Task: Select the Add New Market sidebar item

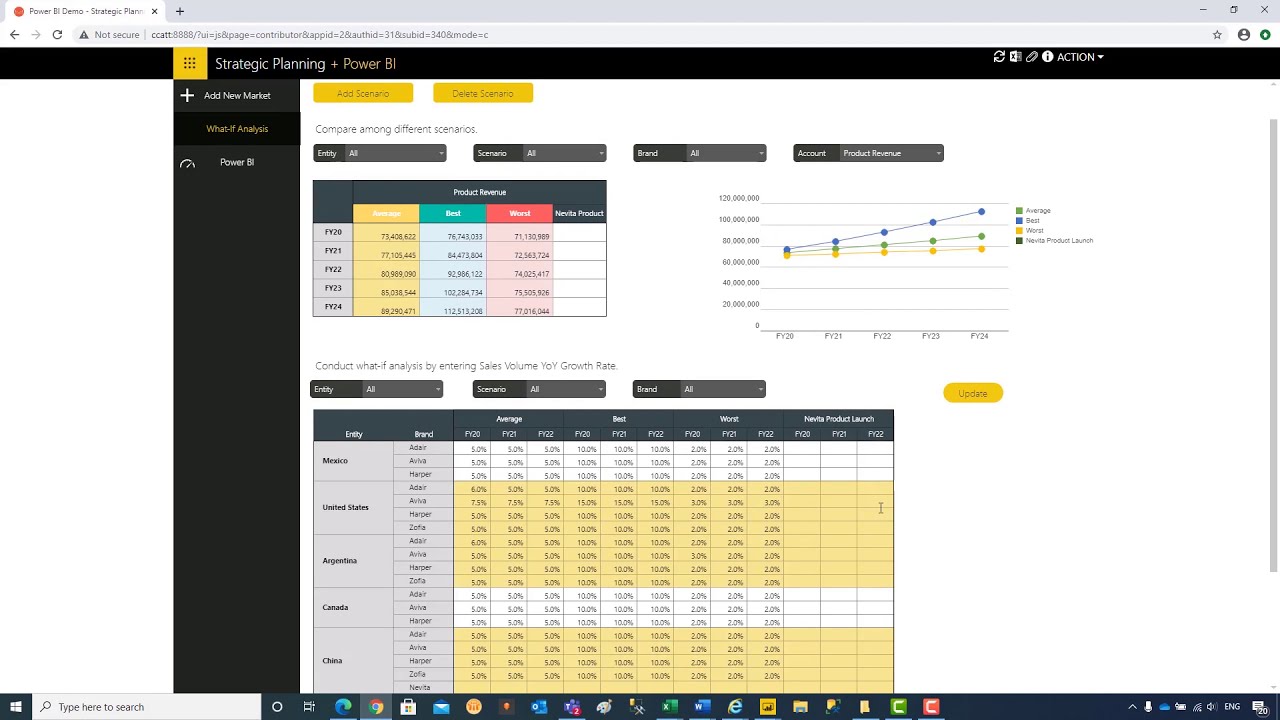Action: (x=237, y=95)
